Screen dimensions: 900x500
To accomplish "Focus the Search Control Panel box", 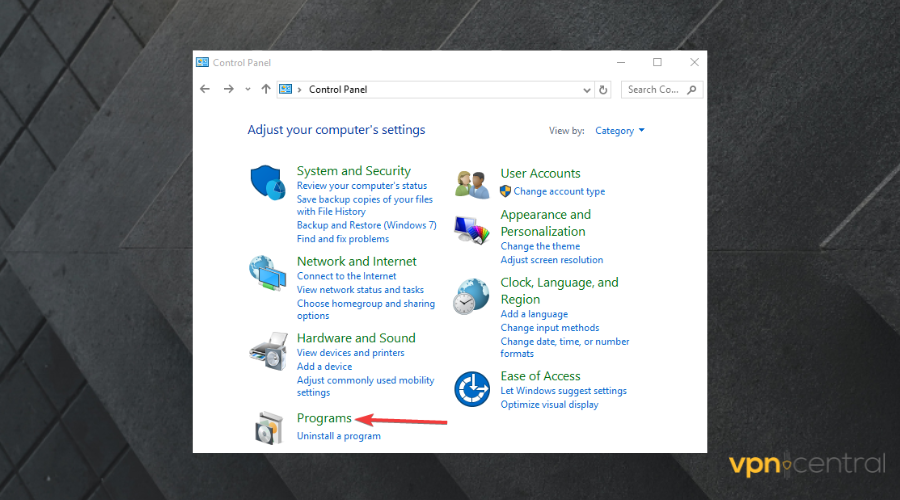I will (x=662, y=90).
